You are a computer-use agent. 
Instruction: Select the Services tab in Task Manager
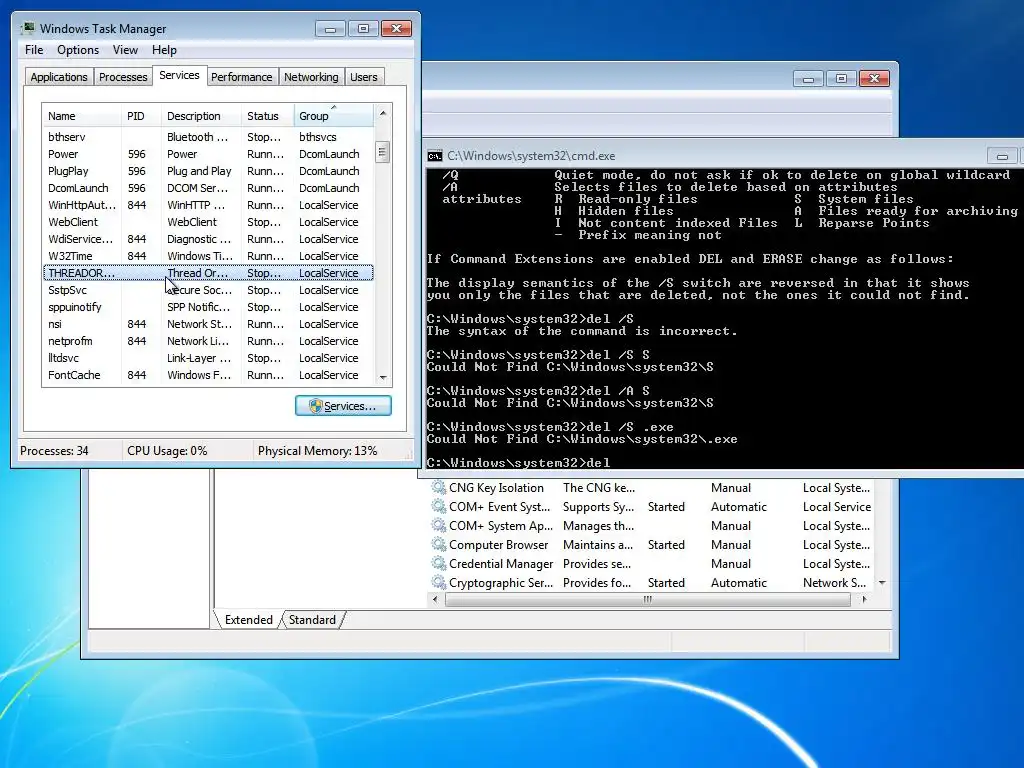(x=179, y=75)
